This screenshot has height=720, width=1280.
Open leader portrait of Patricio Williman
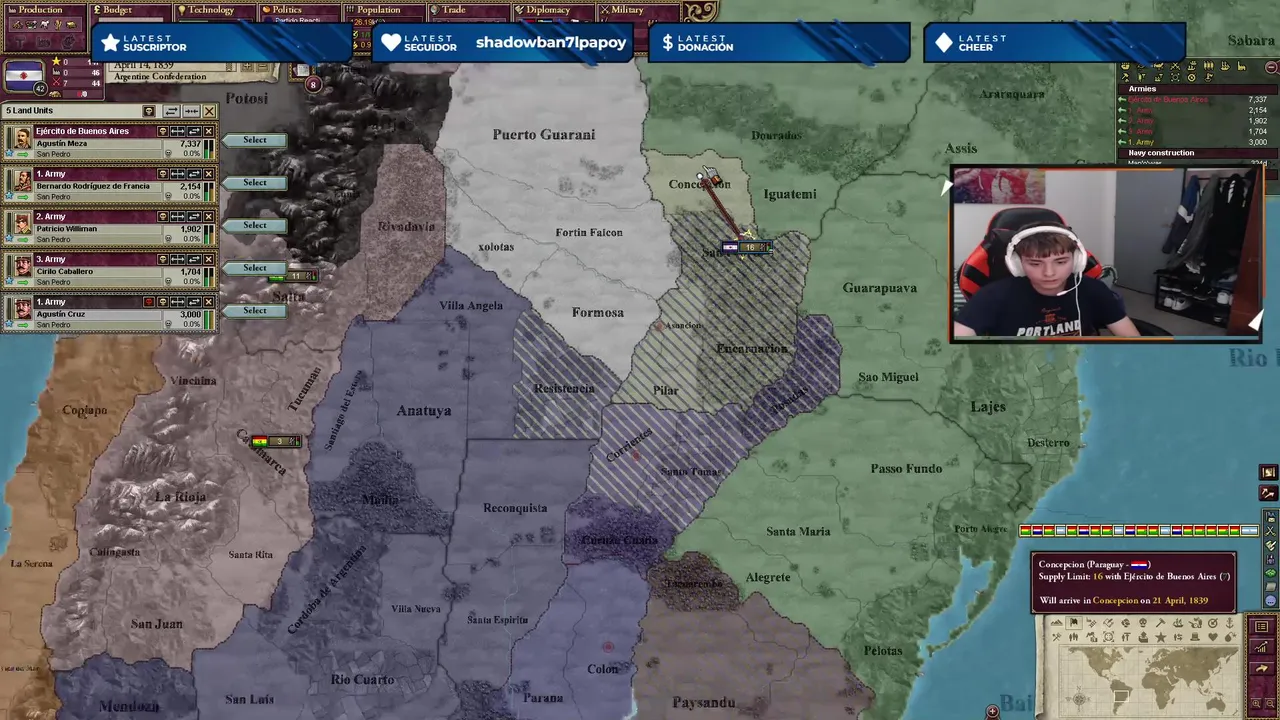(x=22, y=223)
